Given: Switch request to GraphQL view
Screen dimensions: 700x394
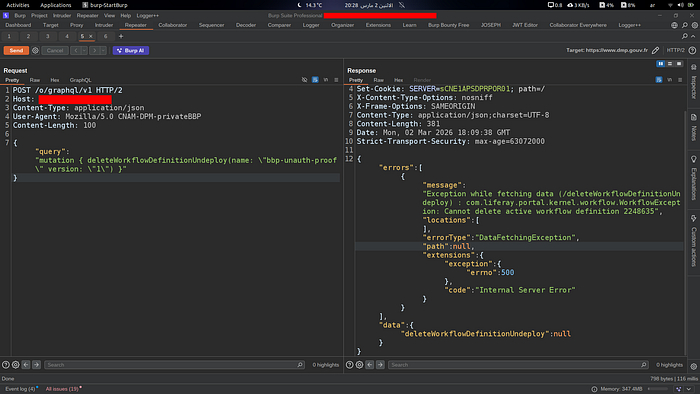Looking at the screenshot, I should (80, 80).
